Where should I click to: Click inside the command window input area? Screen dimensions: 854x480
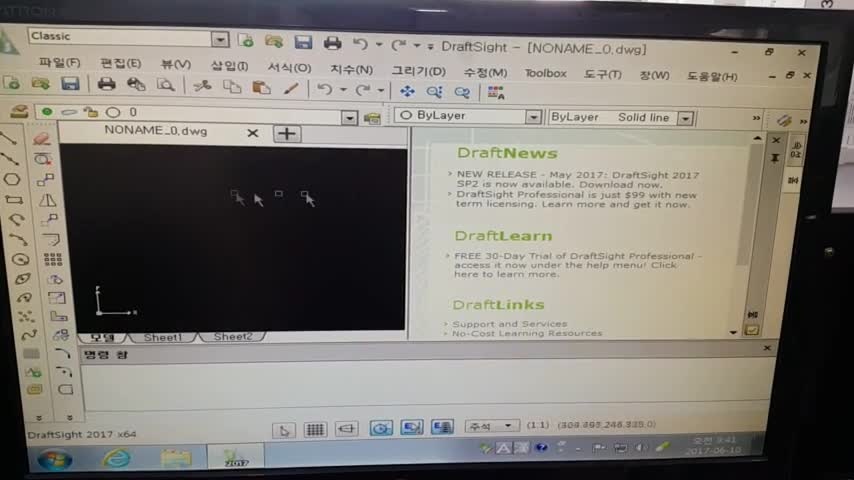point(425,387)
